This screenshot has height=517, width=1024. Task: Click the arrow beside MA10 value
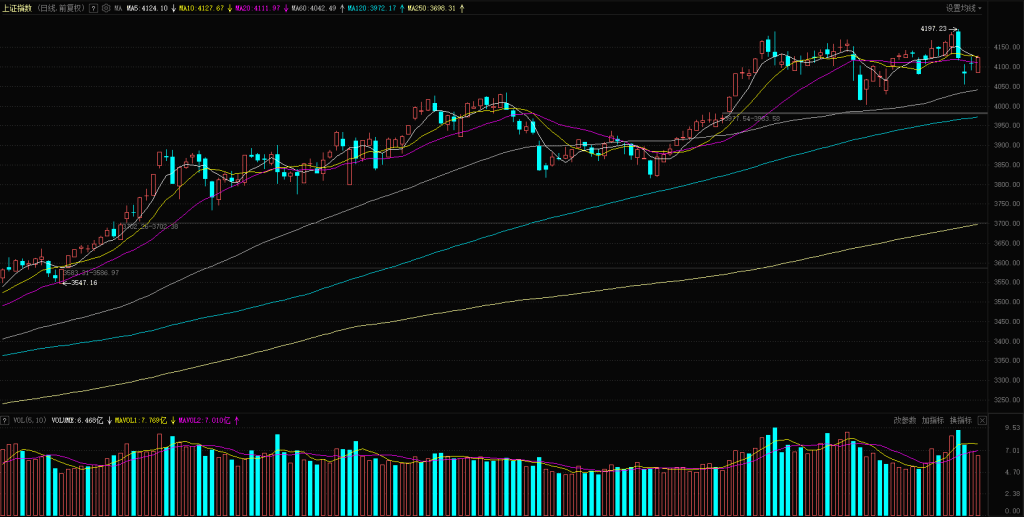(x=228, y=8)
